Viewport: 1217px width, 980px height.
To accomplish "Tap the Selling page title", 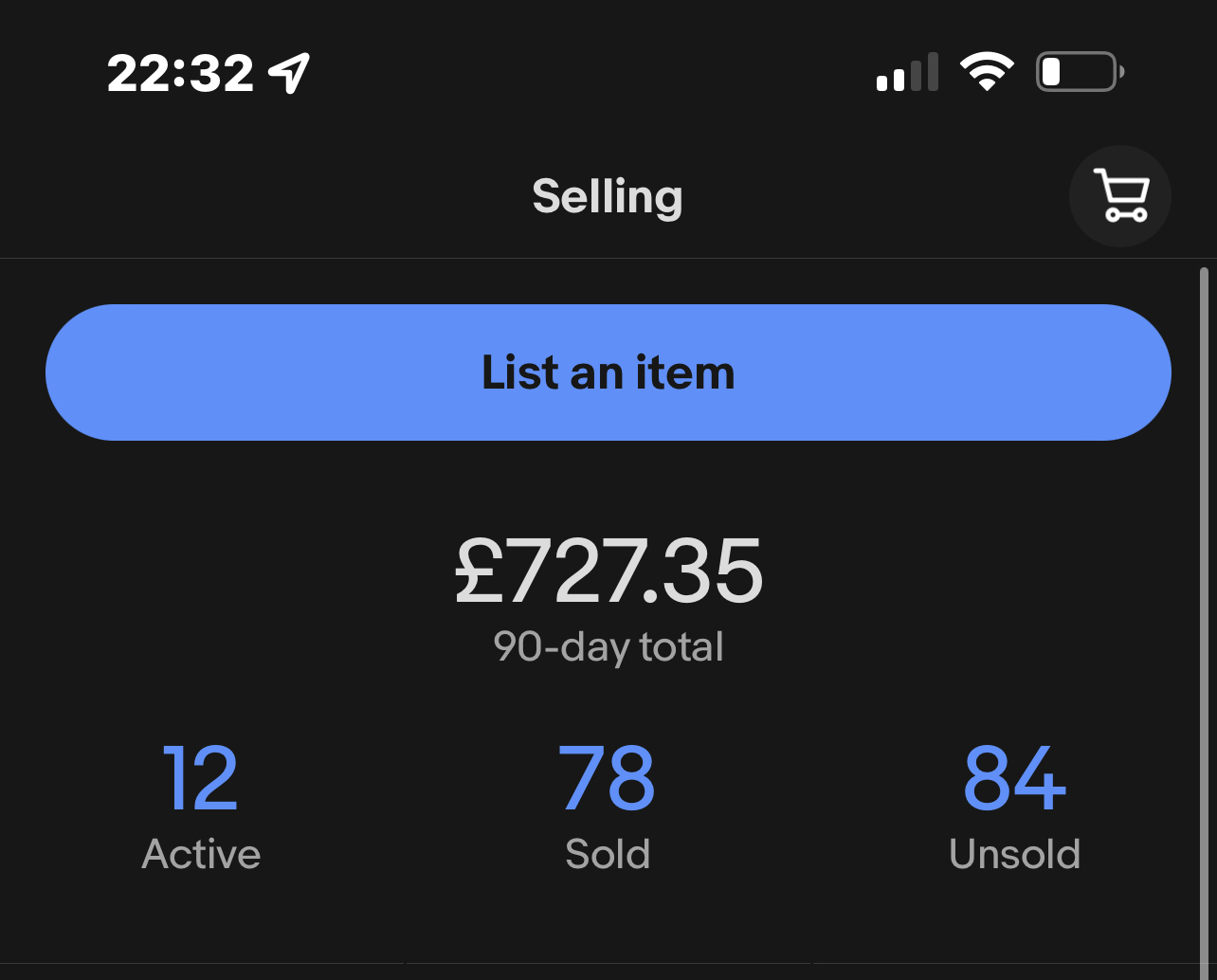I will (x=608, y=197).
